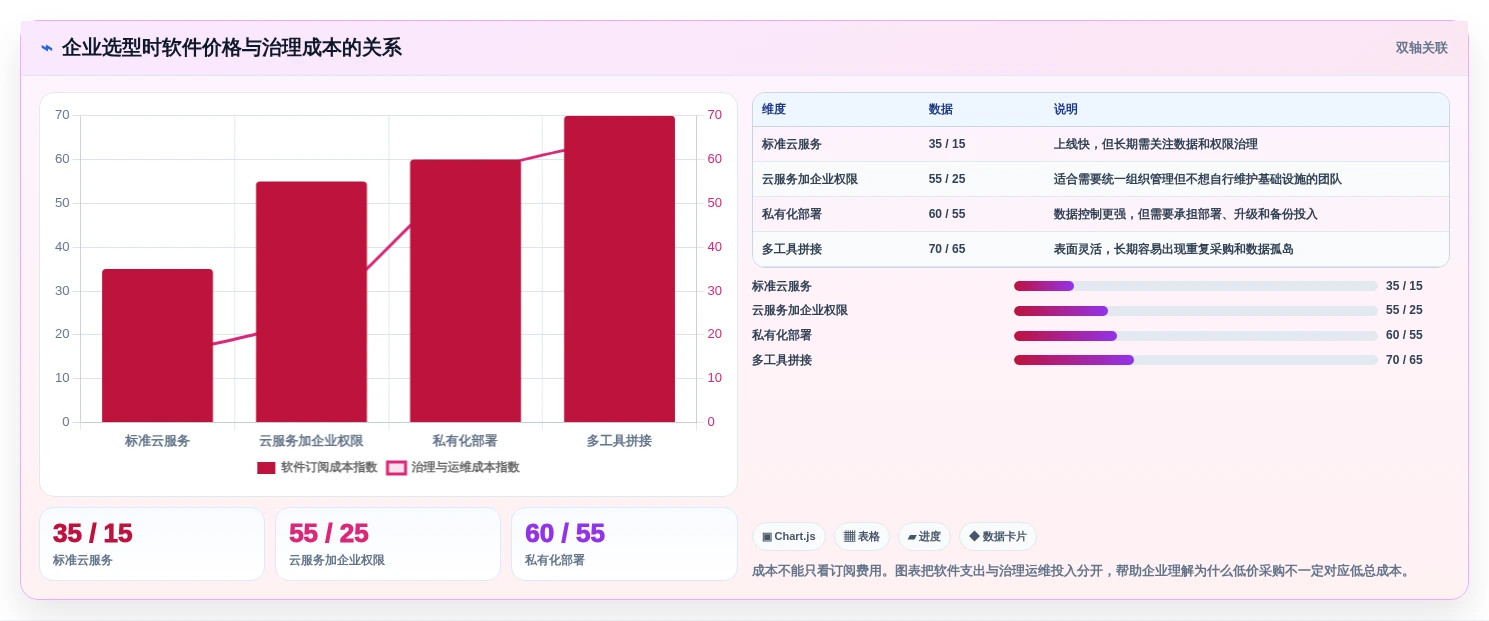The image size is (1489, 621).
Task: Click the 说明 table column header
Action: pyautogui.click(x=1066, y=110)
